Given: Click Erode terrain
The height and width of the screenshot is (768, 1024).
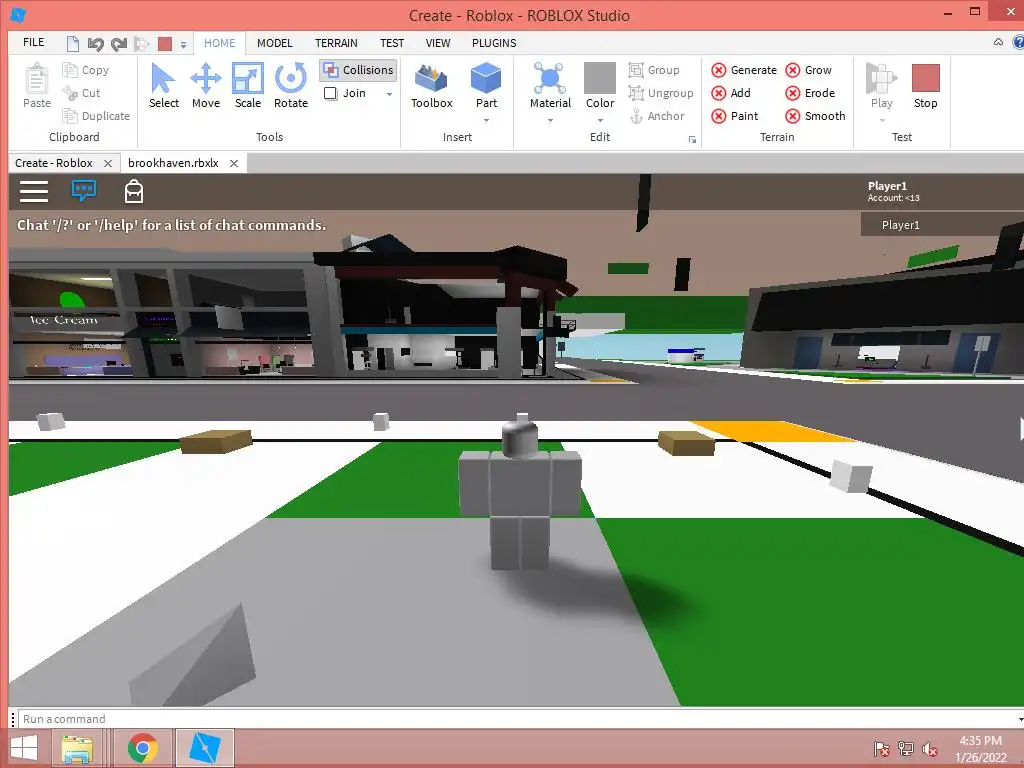Looking at the screenshot, I should (x=810, y=93).
